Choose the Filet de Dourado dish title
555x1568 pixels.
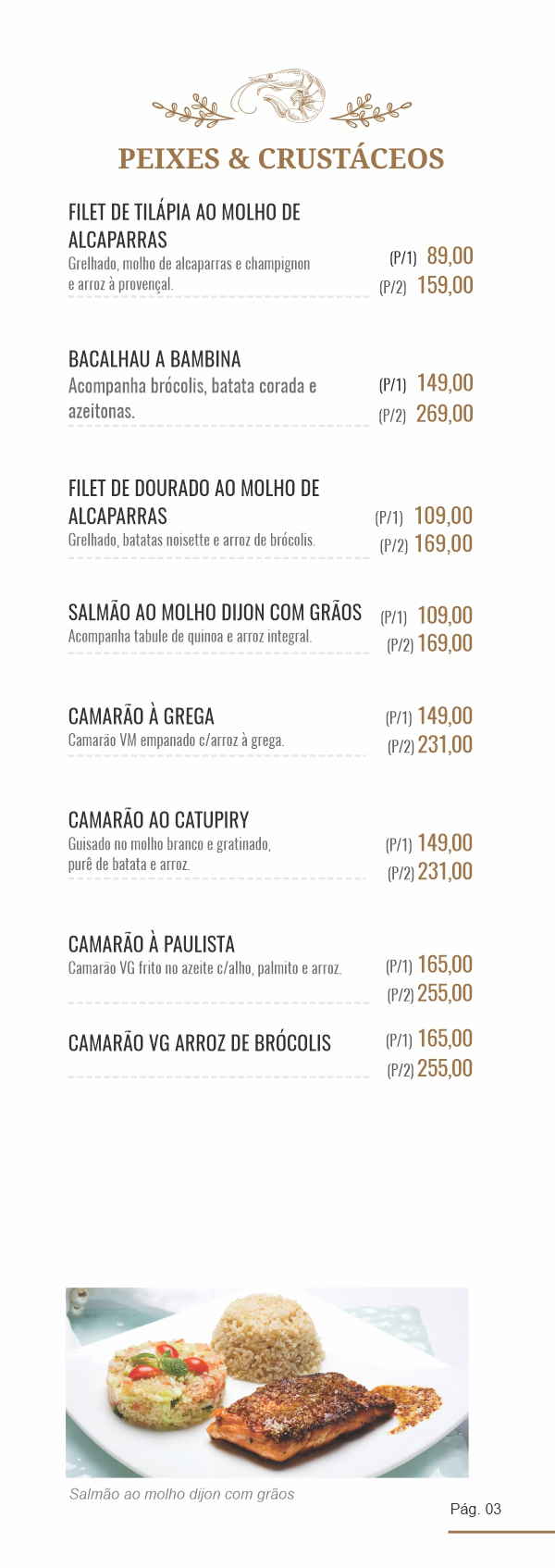click(193, 502)
